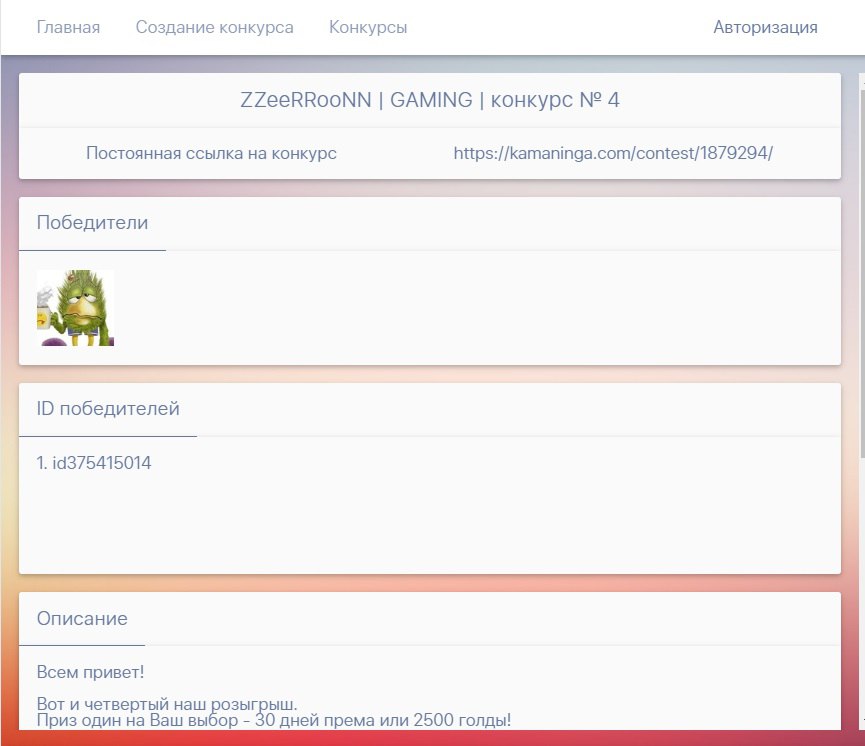Open the kamaninga.com/contest/1879294 permanent link
865x746 pixels.
tap(613, 153)
